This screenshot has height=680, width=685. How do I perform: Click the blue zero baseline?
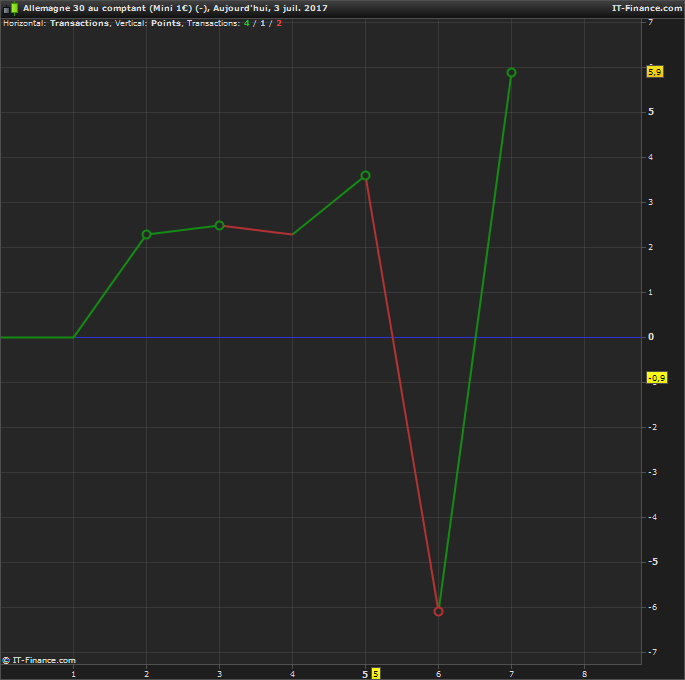(x=357, y=337)
